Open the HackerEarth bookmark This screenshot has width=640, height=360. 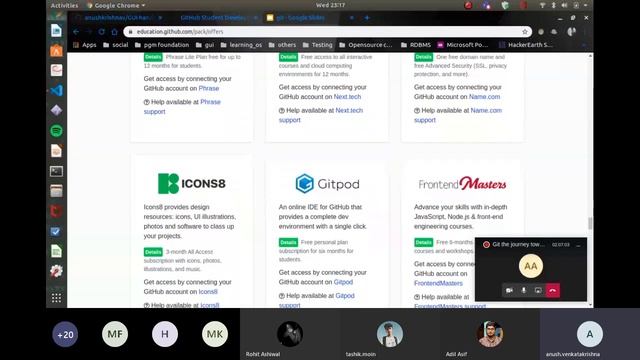526,45
